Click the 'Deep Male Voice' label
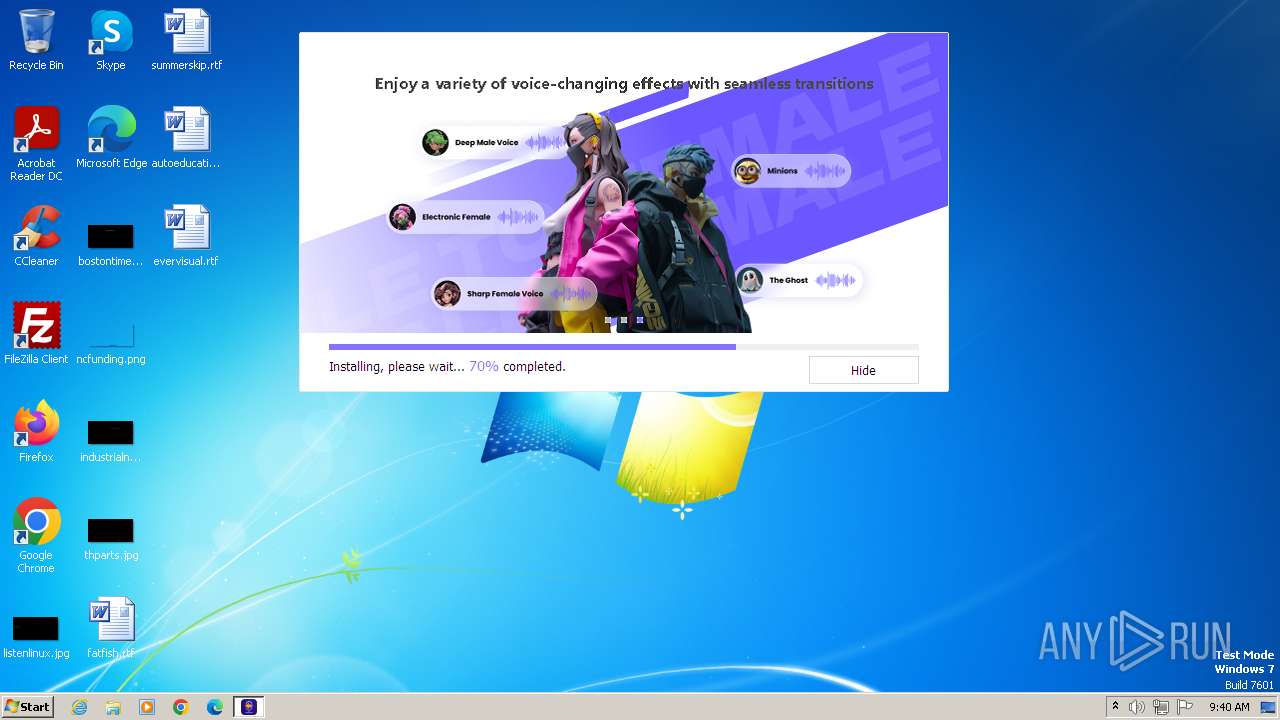Screen dimensions: 1280x720 click(487, 142)
